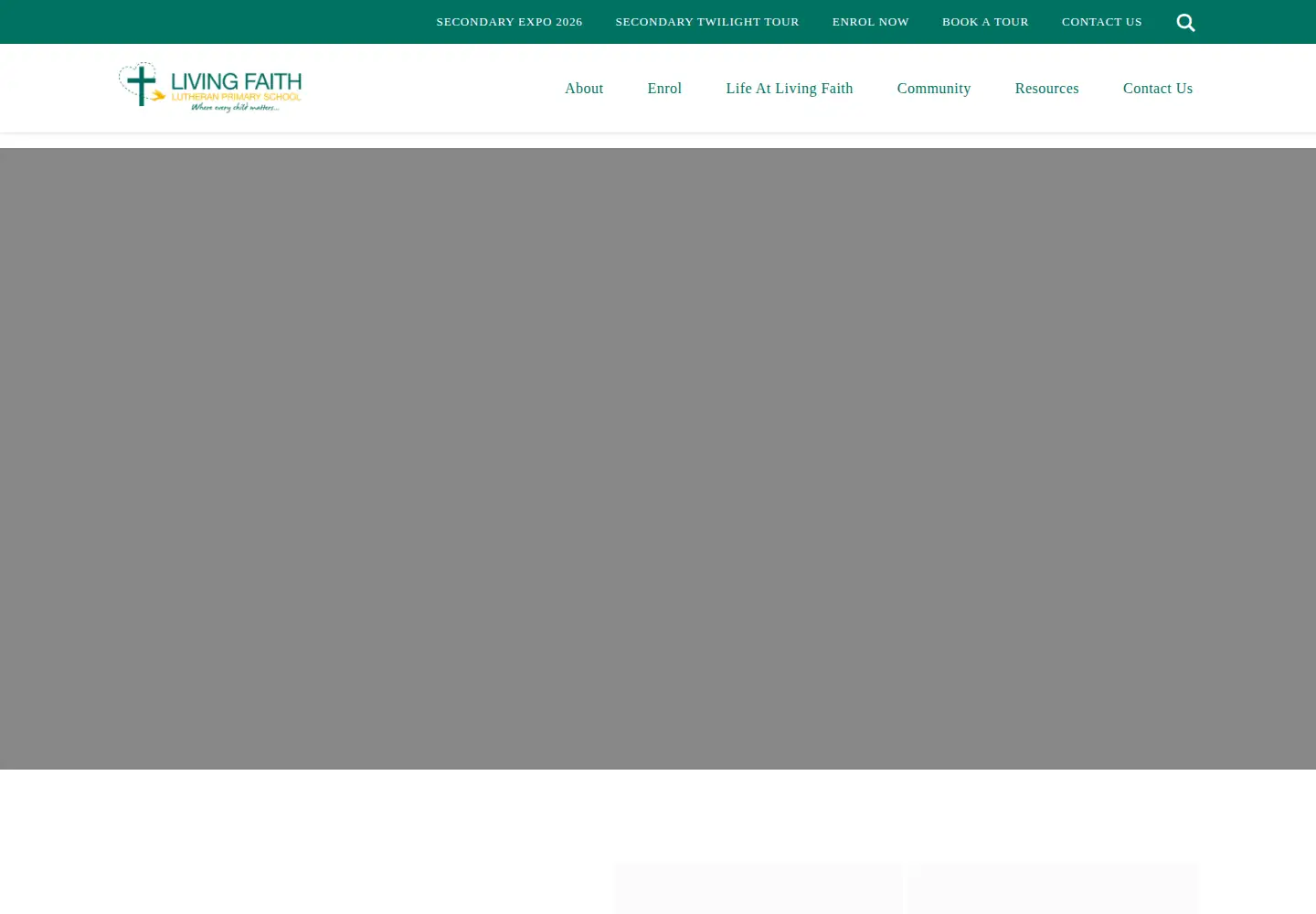Open the Enrol menu

coord(664,89)
